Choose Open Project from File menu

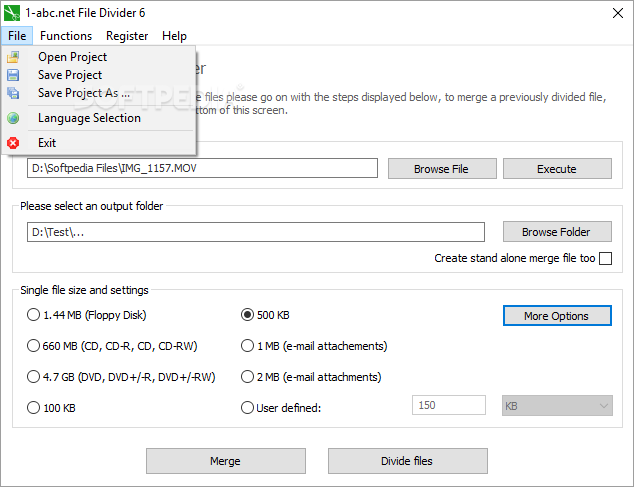coord(99,57)
